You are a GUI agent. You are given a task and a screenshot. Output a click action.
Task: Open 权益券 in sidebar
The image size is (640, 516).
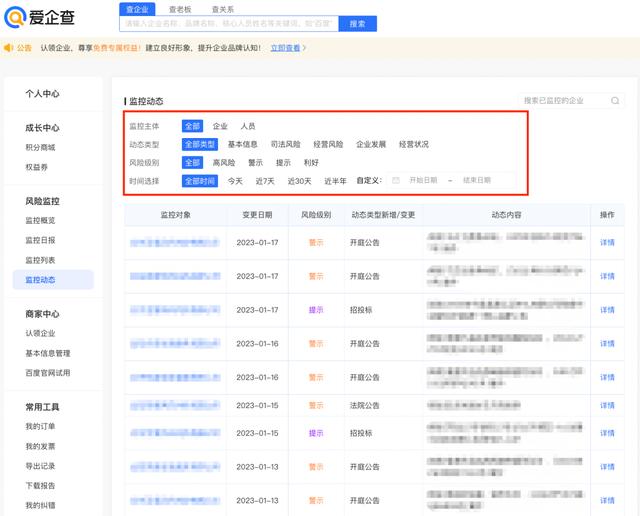coord(36,167)
